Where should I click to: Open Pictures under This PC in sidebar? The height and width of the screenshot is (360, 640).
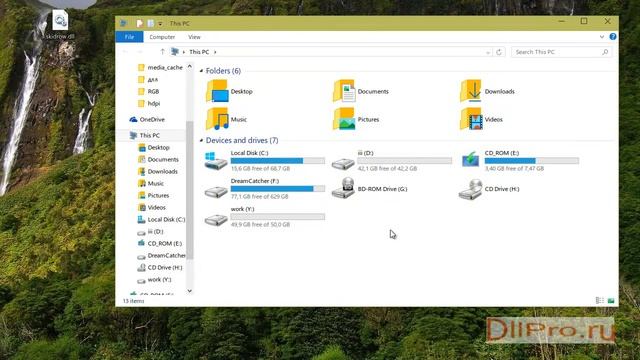153,196
